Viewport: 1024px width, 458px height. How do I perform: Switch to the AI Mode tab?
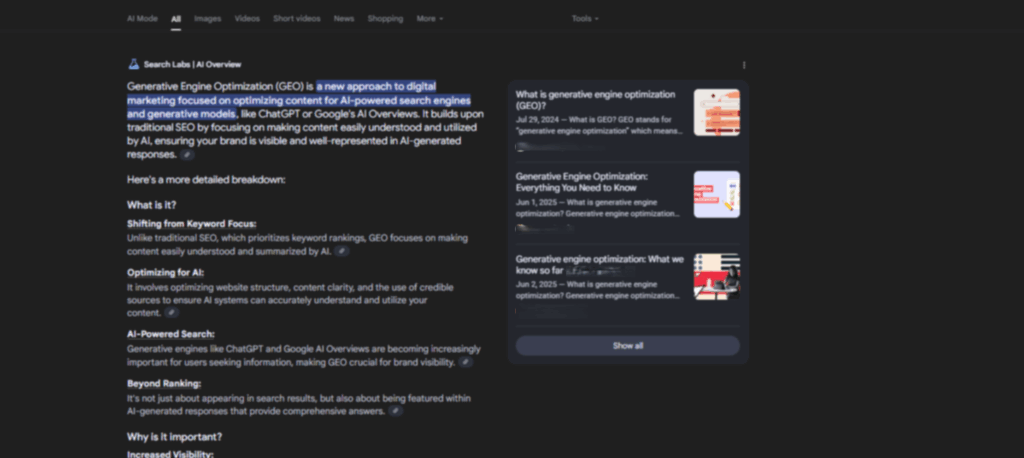pyautogui.click(x=142, y=18)
